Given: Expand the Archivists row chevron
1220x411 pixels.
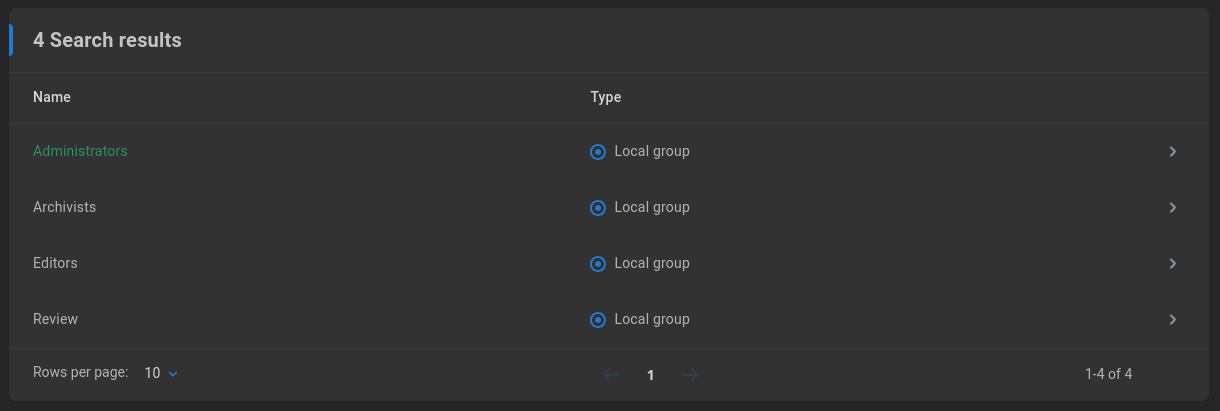Looking at the screenshot, I should coord(1173,208).
